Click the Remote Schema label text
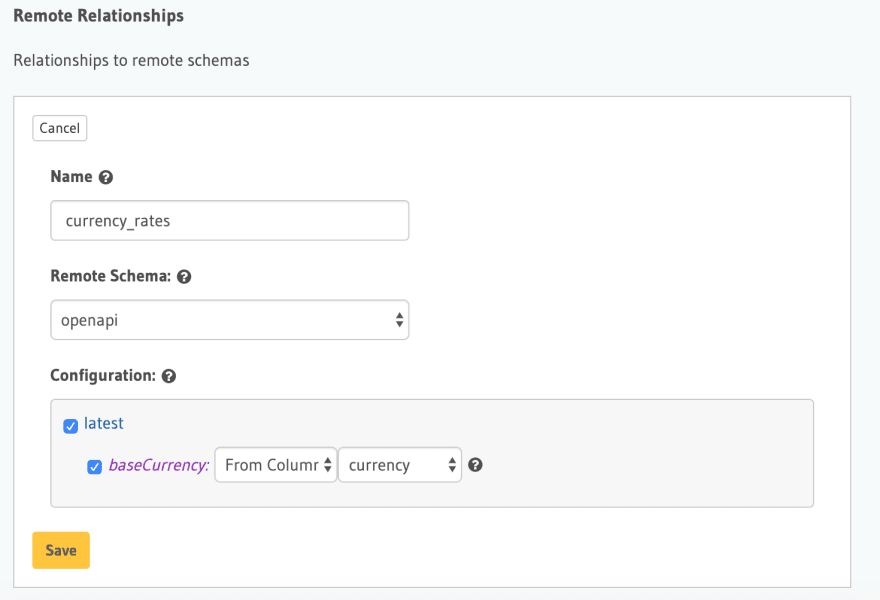880x600 pixels. 111,276
